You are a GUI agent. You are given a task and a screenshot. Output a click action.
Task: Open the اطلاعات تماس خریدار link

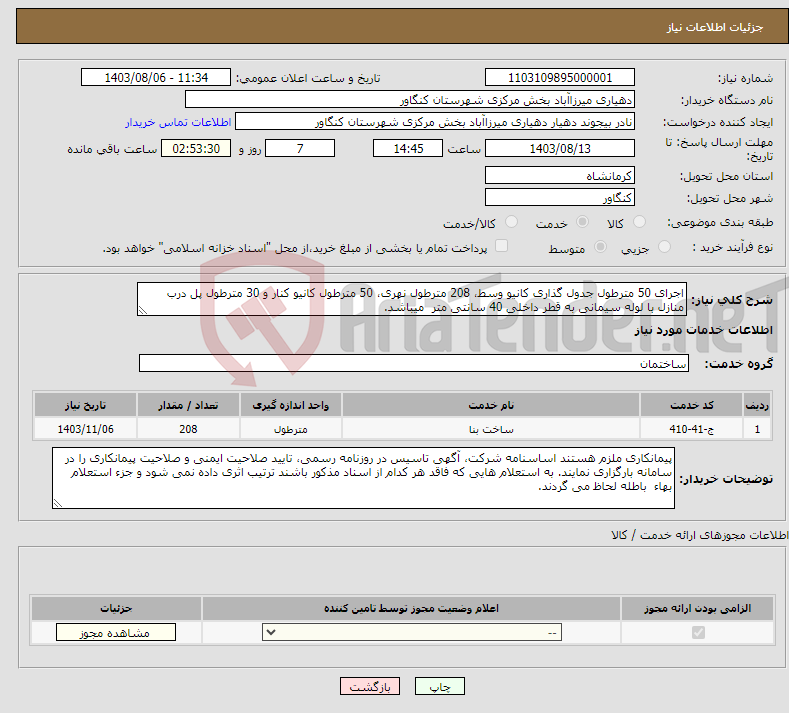178,122
